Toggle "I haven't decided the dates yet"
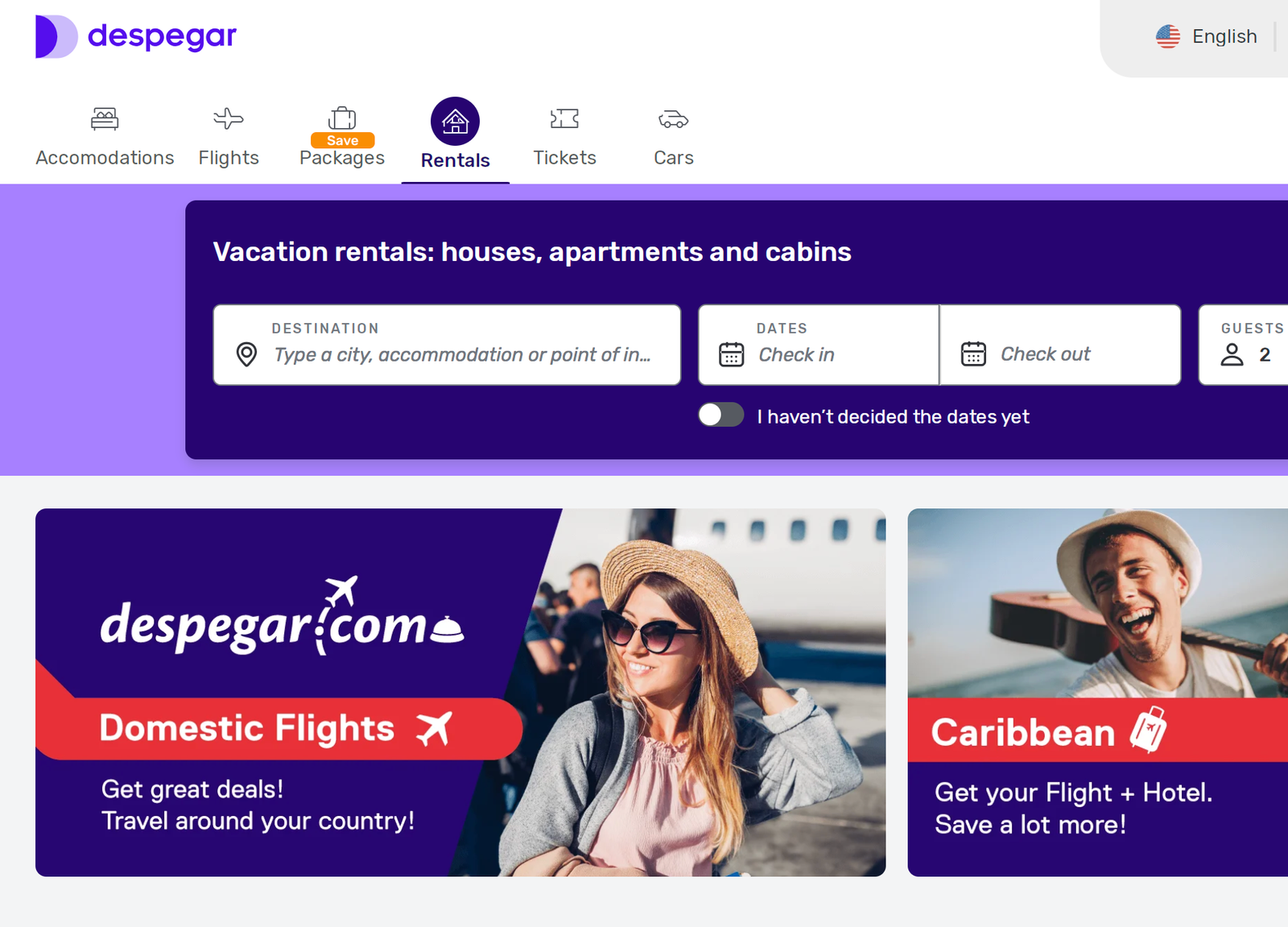Viewport: 1288px width, 927px height. 721,415
